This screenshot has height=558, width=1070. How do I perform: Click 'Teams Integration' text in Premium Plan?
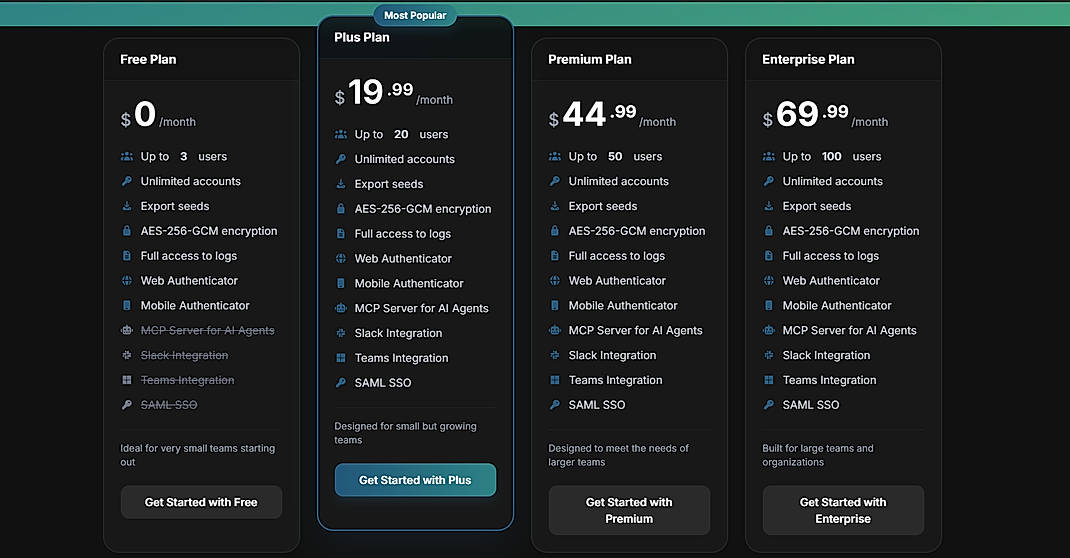616,380
